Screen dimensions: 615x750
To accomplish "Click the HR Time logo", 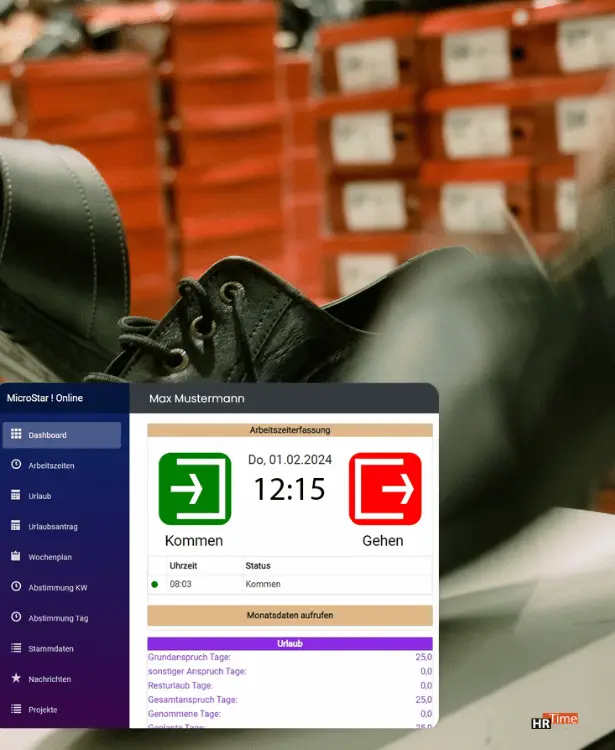I will point(555,721).
